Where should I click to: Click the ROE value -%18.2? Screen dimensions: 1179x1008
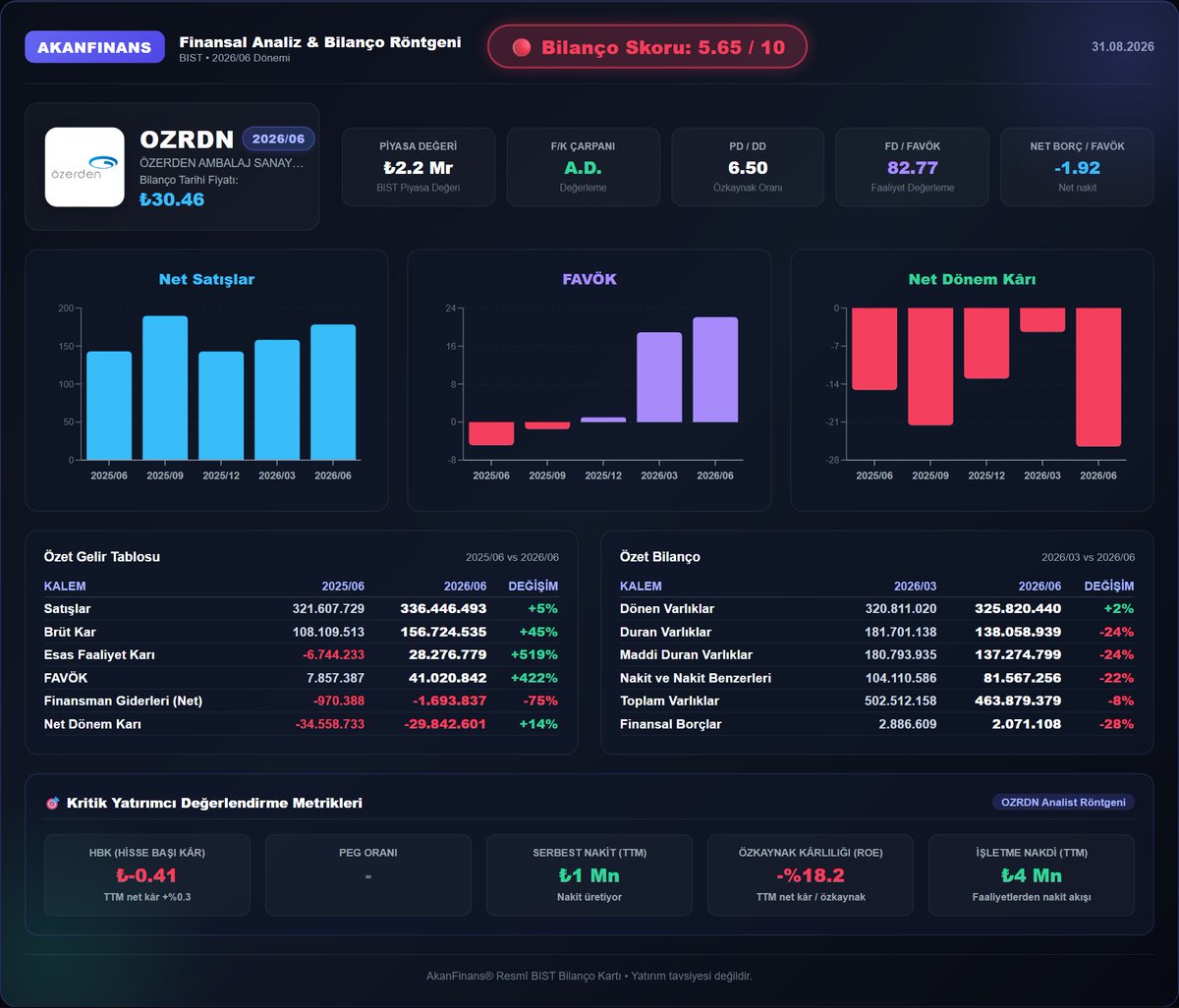[811, 875]
